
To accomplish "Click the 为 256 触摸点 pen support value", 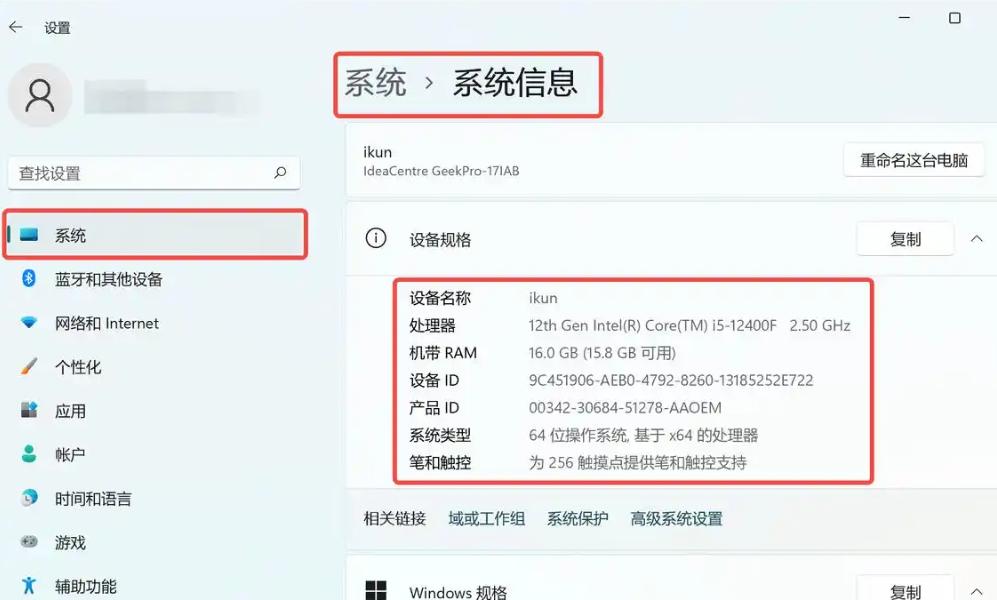I will [638, 463].
